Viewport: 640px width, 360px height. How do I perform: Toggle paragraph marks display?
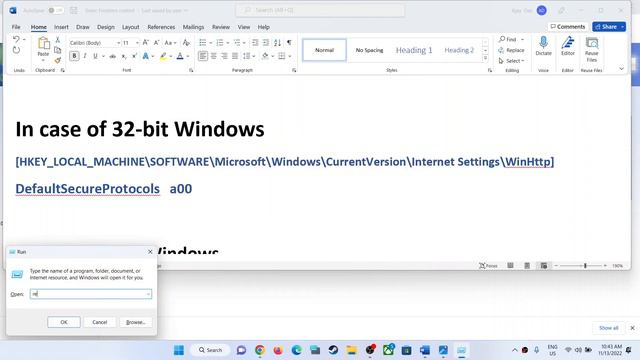289,42
